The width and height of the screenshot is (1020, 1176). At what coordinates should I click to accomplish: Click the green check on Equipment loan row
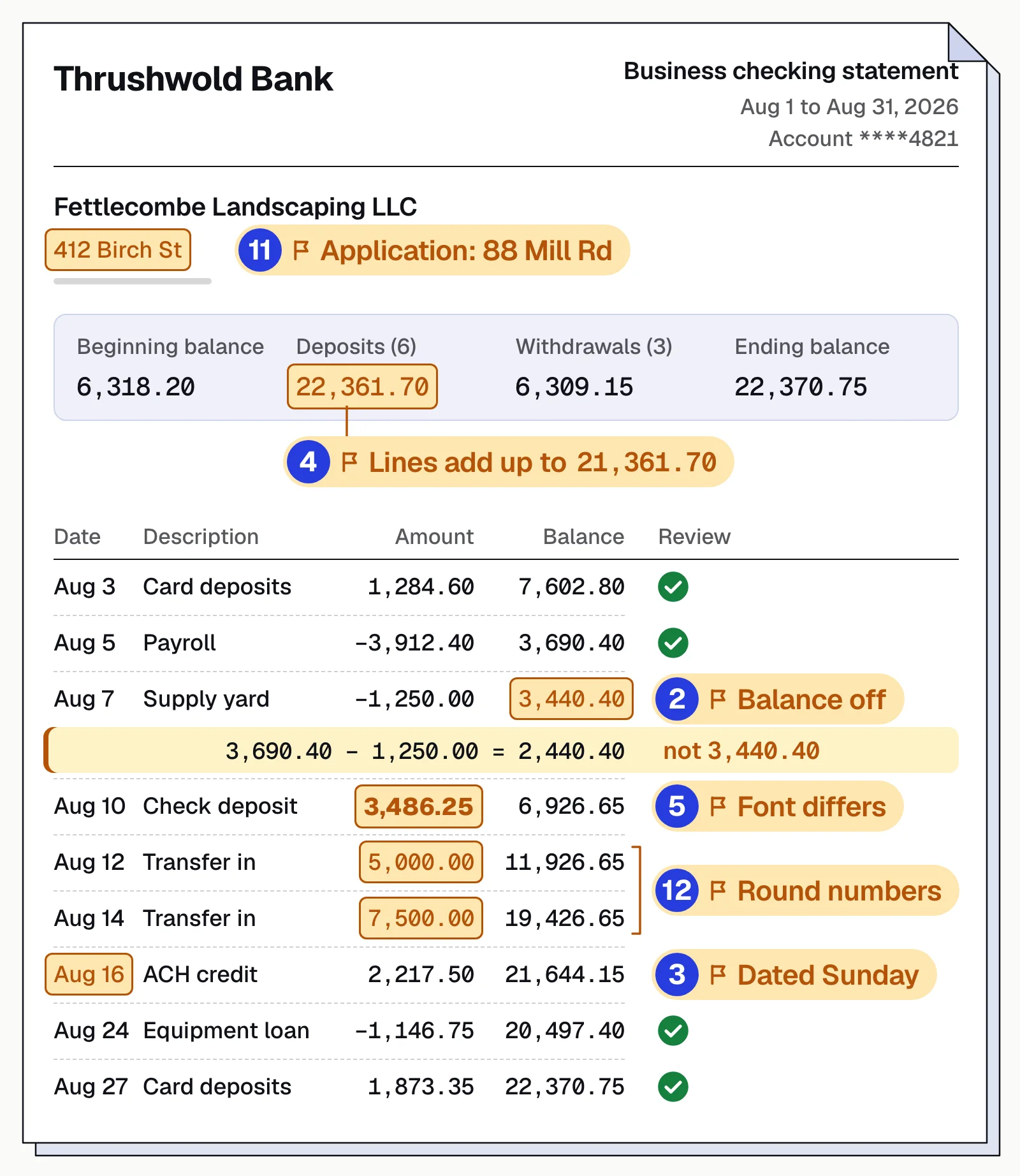(673, 1031)
